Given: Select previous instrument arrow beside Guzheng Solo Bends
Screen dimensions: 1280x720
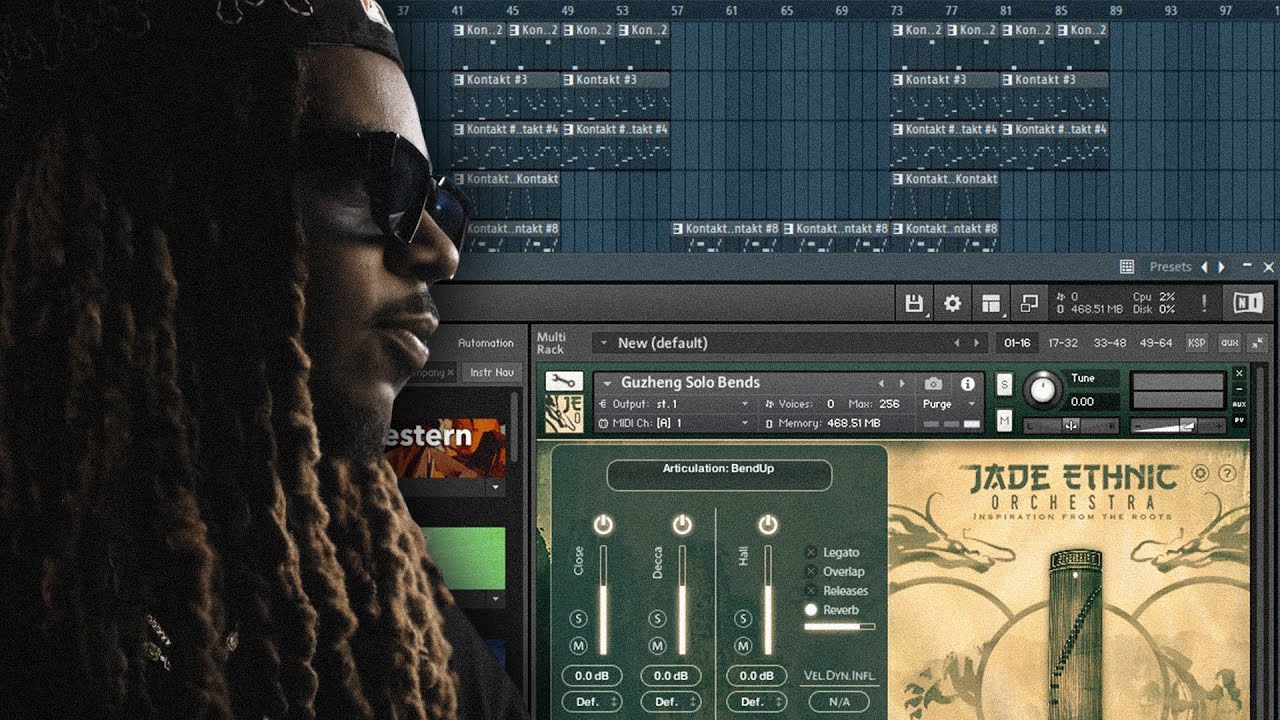Looking at the screenshot, I should click(x=881, y=383).
